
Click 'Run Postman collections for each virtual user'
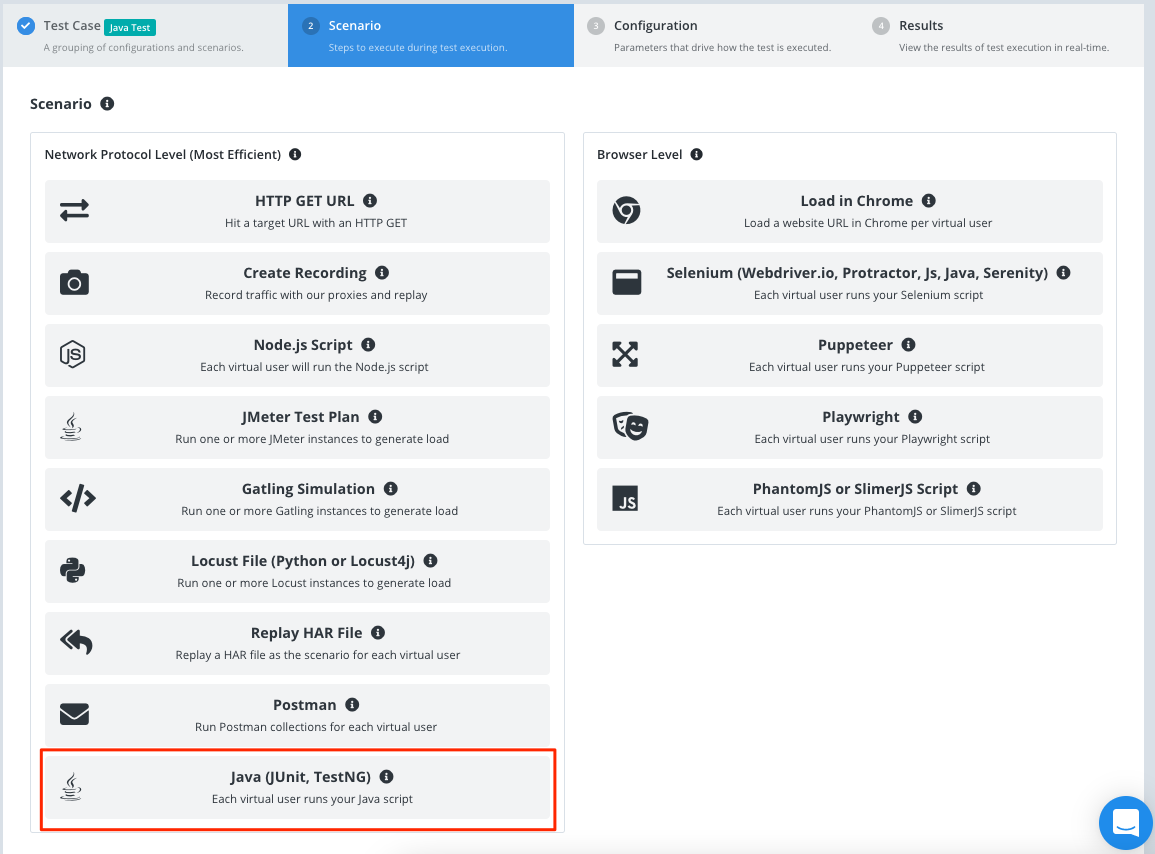(x=316, y=727)
